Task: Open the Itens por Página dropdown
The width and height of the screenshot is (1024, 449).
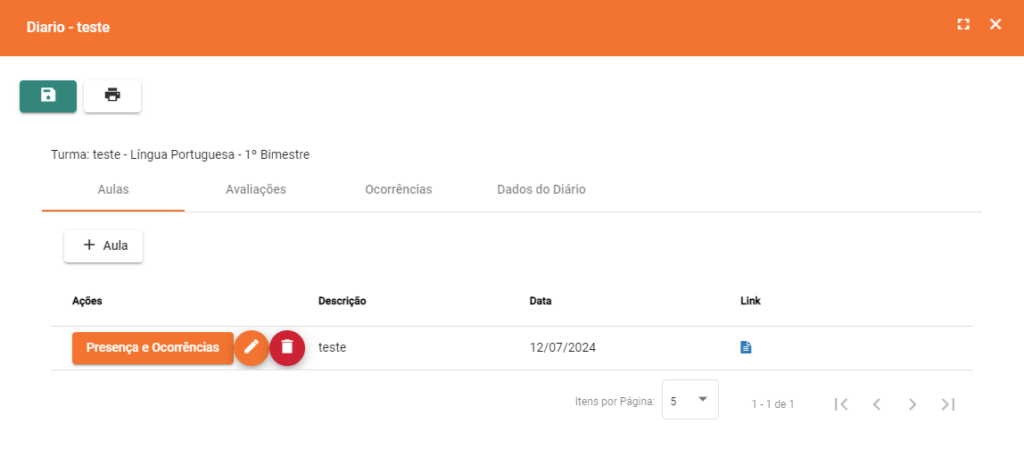Action: point(690,401)
